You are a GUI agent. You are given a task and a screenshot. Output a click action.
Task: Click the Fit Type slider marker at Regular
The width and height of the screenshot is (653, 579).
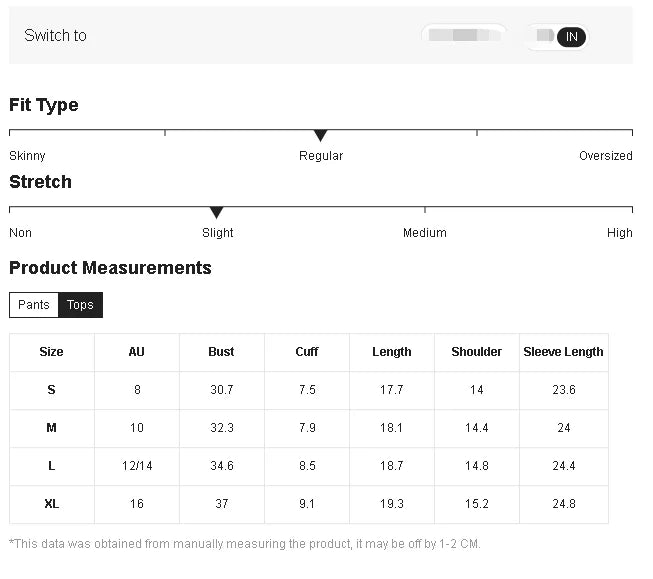[x=320, y=136]
